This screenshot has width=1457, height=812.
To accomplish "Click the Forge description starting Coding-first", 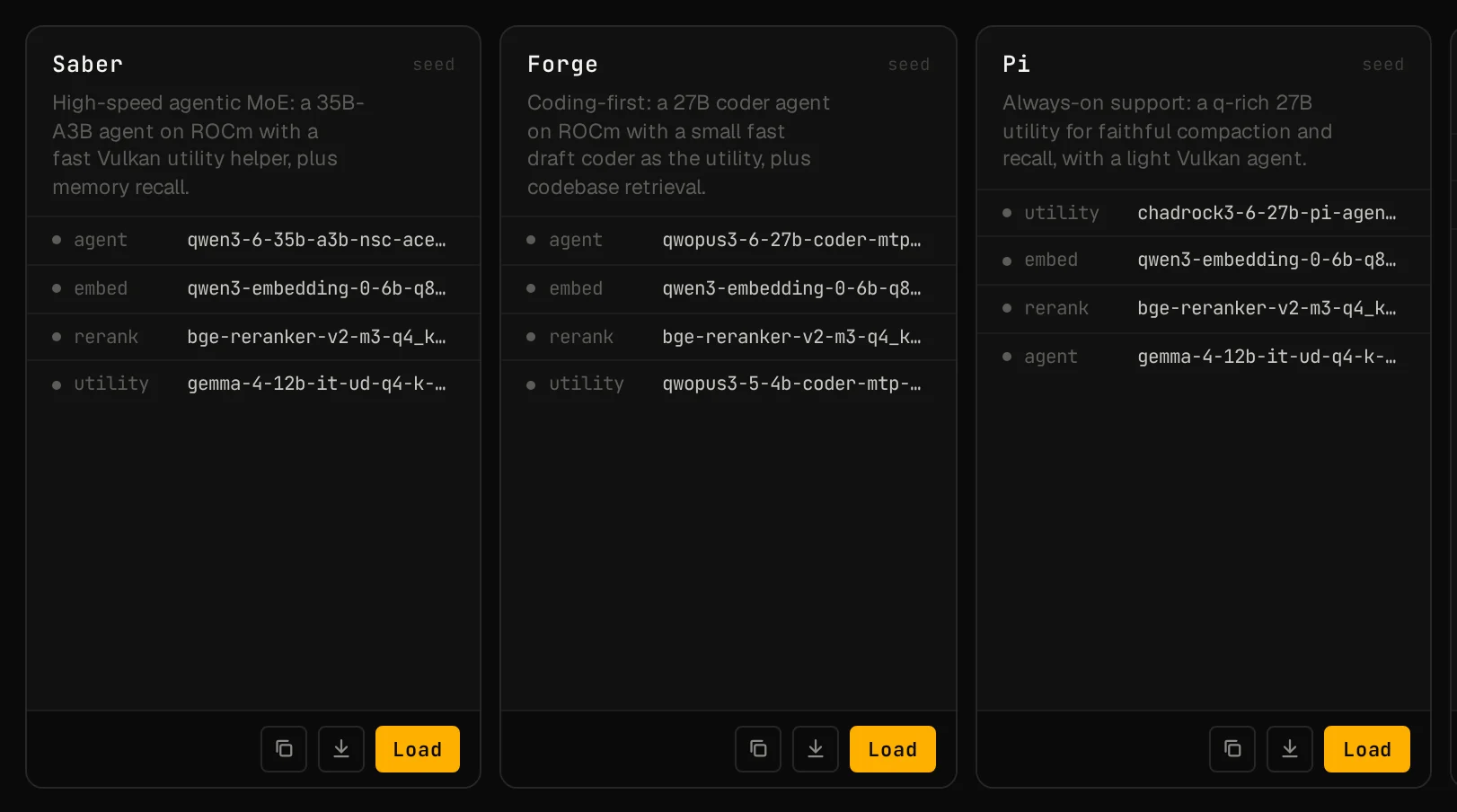I will 678,145.
